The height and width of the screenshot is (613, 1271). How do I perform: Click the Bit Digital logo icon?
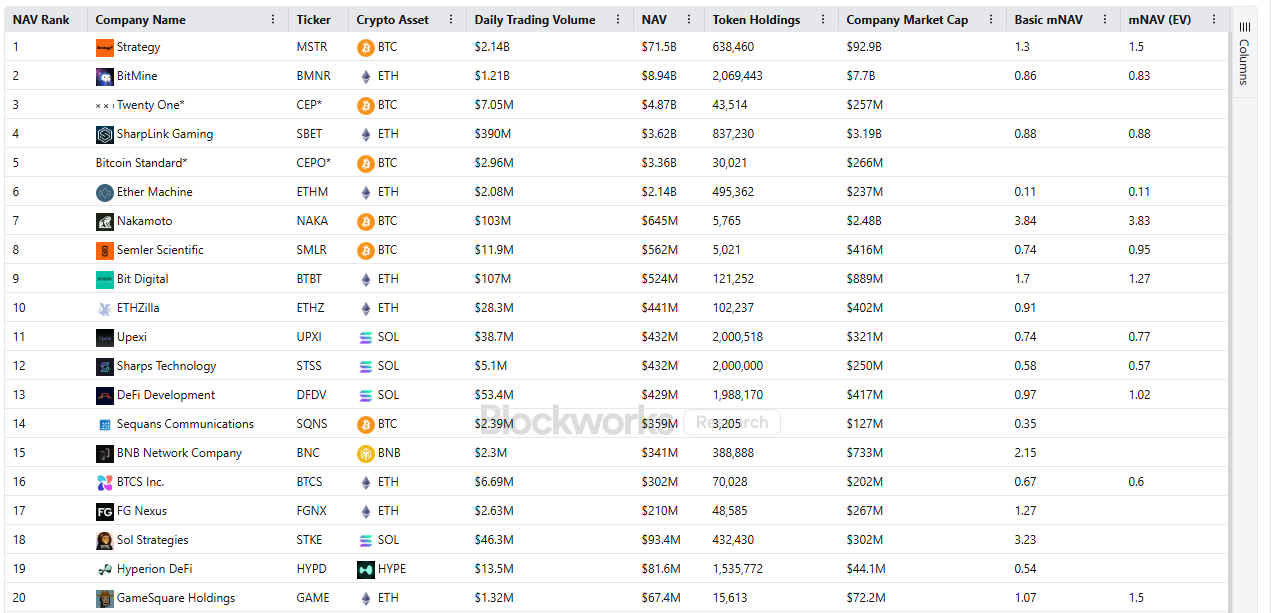tap(105, 279)
